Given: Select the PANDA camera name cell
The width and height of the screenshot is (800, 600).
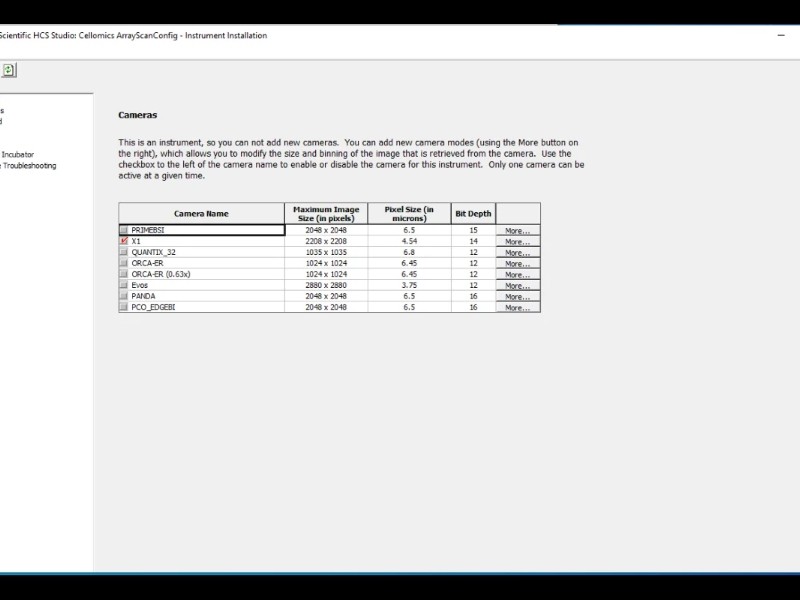Looking at the screenshot, I should pos(202,296).
